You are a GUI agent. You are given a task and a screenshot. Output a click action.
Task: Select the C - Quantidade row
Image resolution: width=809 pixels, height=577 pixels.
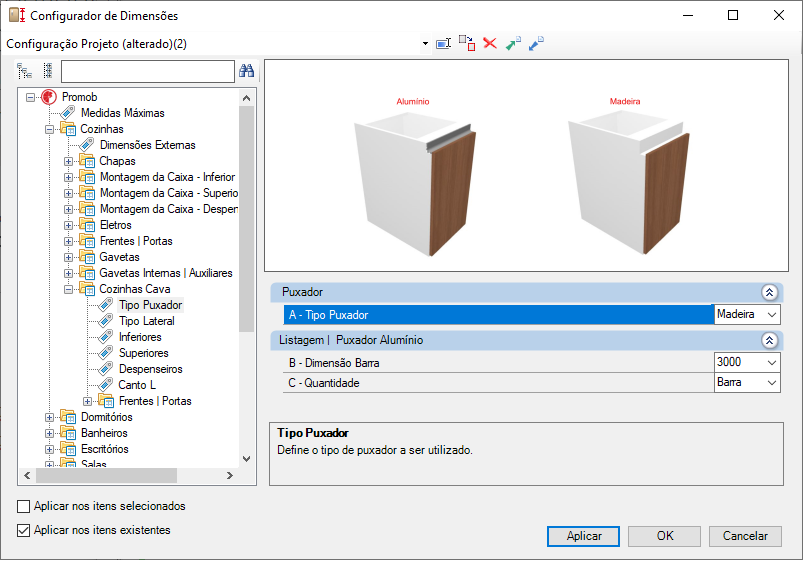(x=498, y=383)
